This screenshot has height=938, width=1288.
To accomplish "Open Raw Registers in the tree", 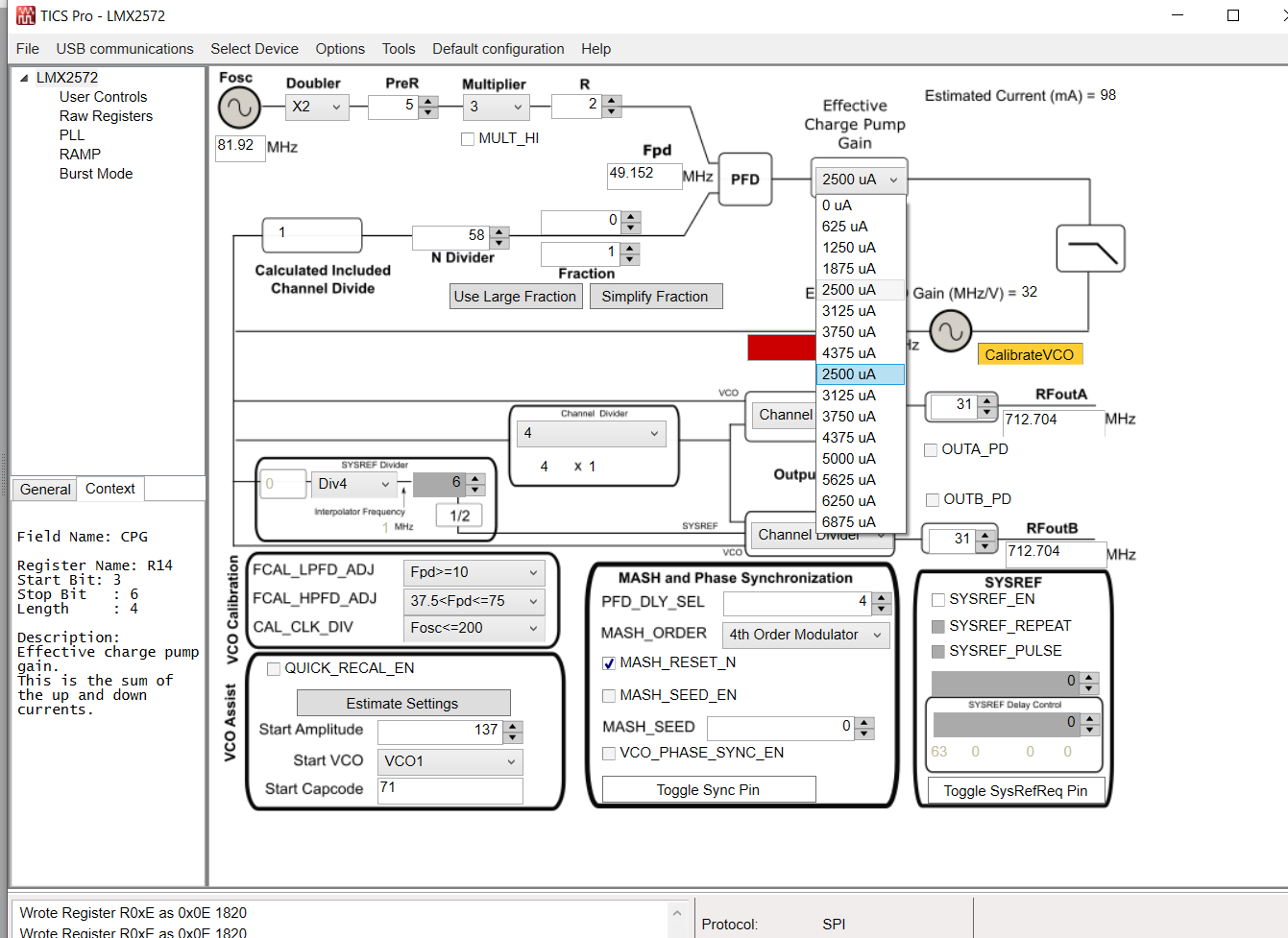I will tap(106, 116).
